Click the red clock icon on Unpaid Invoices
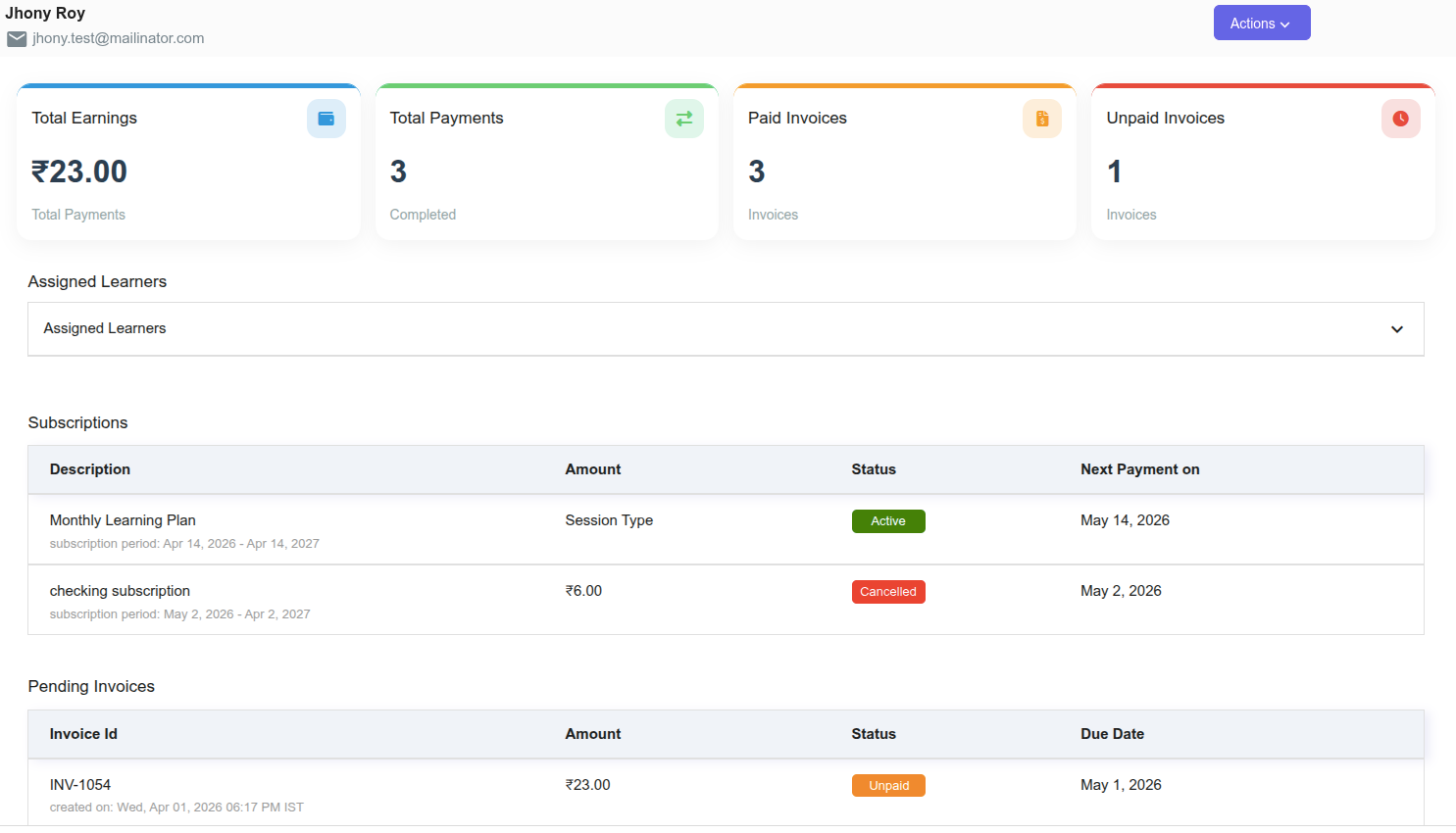This screenshot has width=1456, height=833. (x=1401, y=119)
